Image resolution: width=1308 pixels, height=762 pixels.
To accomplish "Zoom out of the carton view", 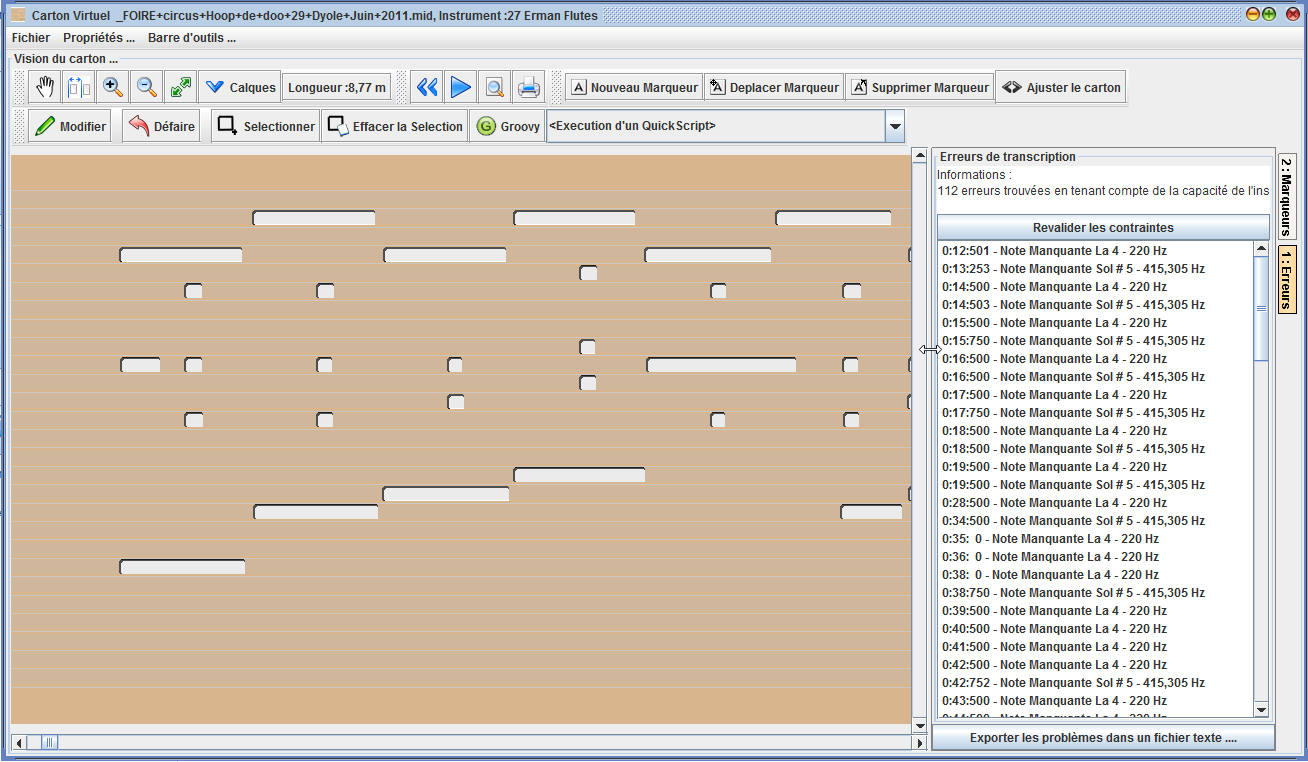I will click(x=147, y=88).
